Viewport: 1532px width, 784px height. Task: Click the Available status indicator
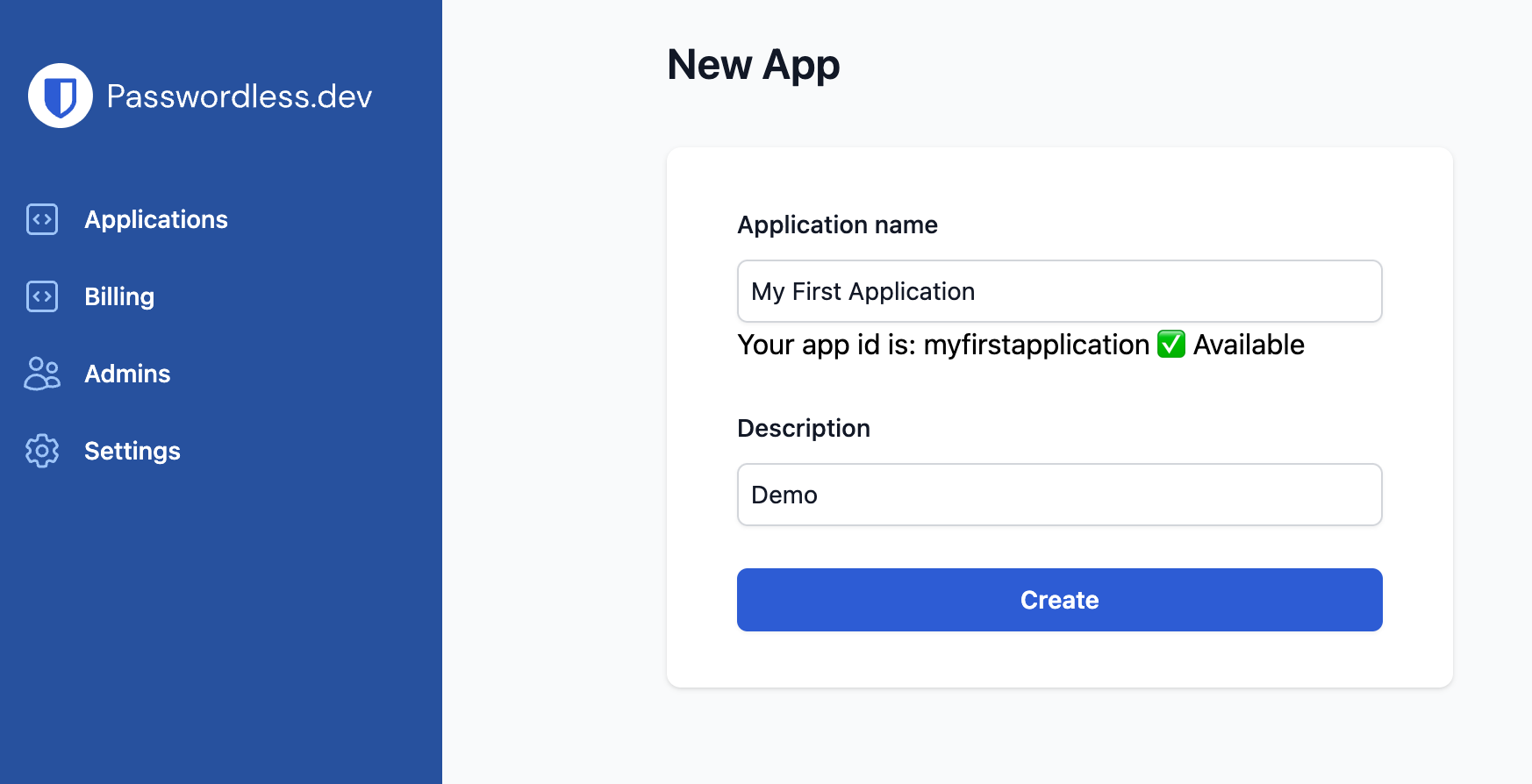coord(1250,345)
